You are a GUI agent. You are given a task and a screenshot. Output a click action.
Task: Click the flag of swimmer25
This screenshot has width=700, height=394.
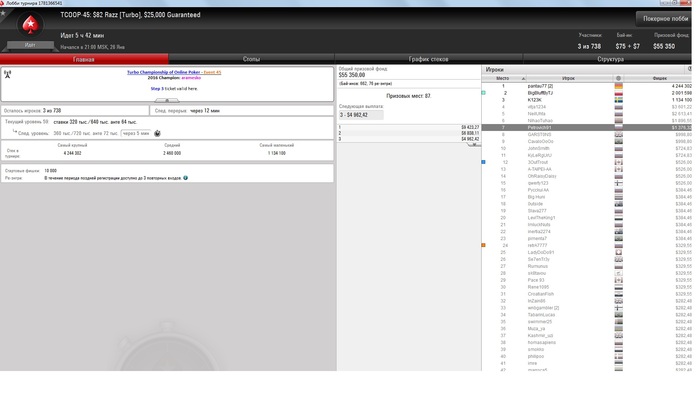tap(618, 322)
